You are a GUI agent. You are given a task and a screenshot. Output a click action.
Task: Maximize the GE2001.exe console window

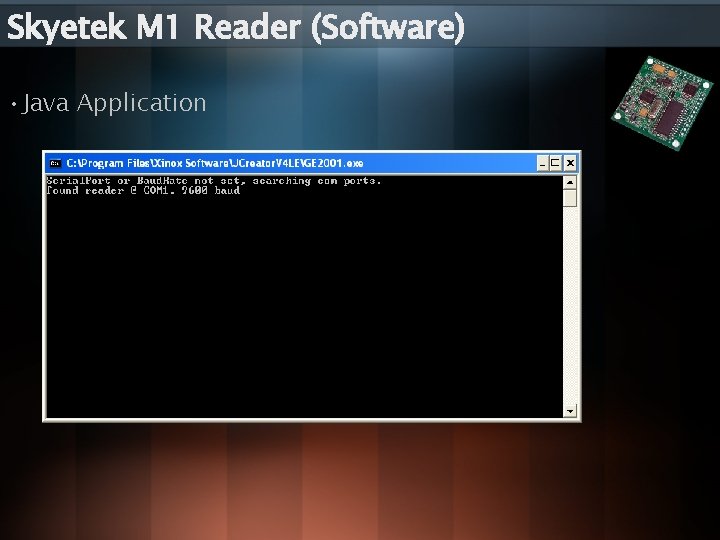(556, 163)
